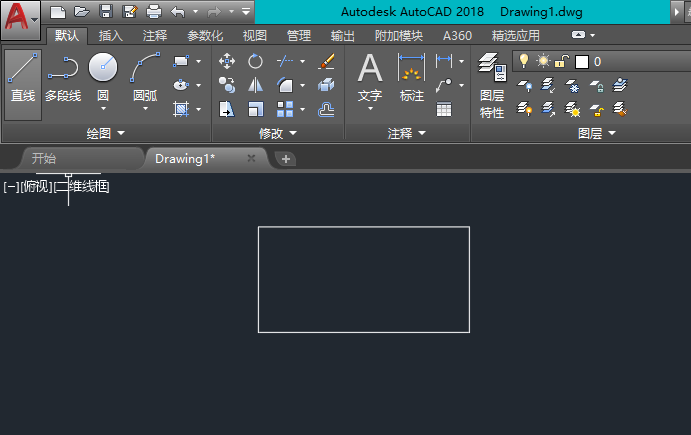Switch to the 输出 ribbon tab
This screenshot has height=435, width=691.
pyautogui.click(x=343, y=36)
